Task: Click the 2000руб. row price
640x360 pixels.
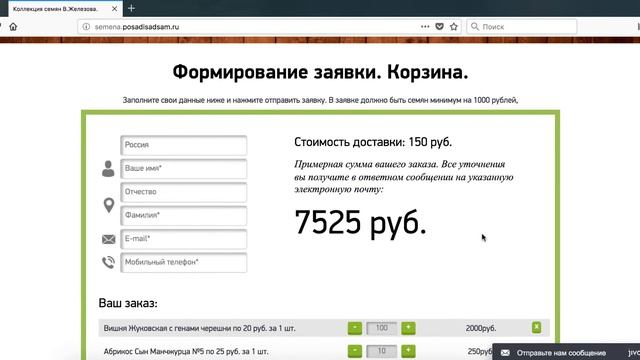Action: (x=481, y=328)
